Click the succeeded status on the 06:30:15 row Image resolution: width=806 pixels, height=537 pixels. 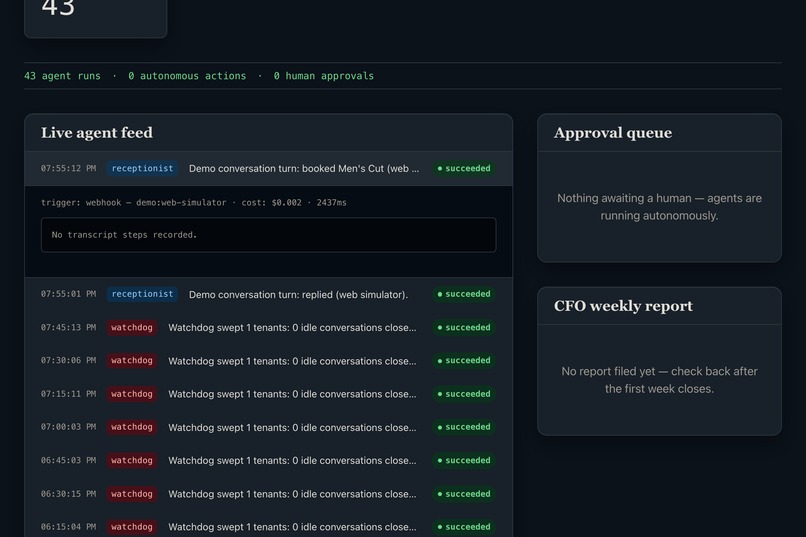click(464, 494)
